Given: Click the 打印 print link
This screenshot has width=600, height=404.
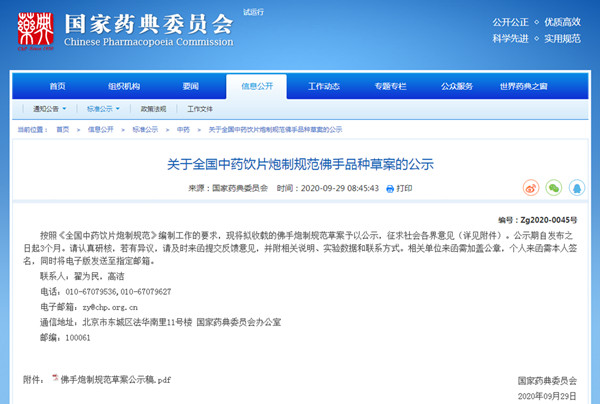Looking at the screenshot, I should coord(404,188).
